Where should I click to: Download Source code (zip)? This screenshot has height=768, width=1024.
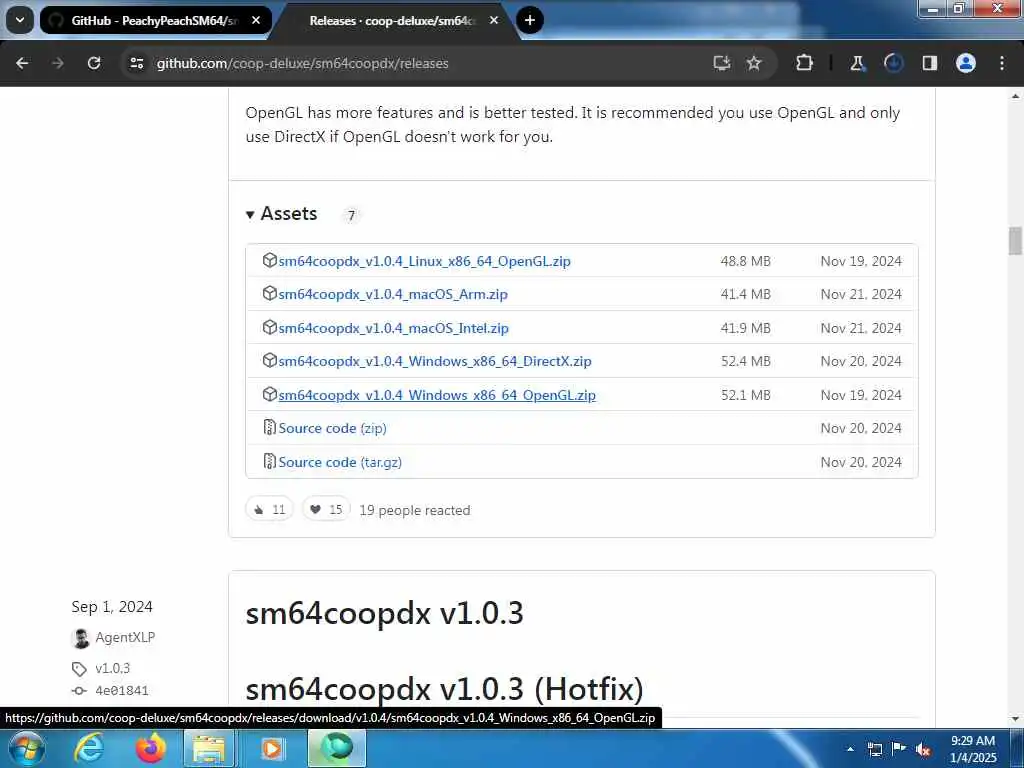point(332,428)
